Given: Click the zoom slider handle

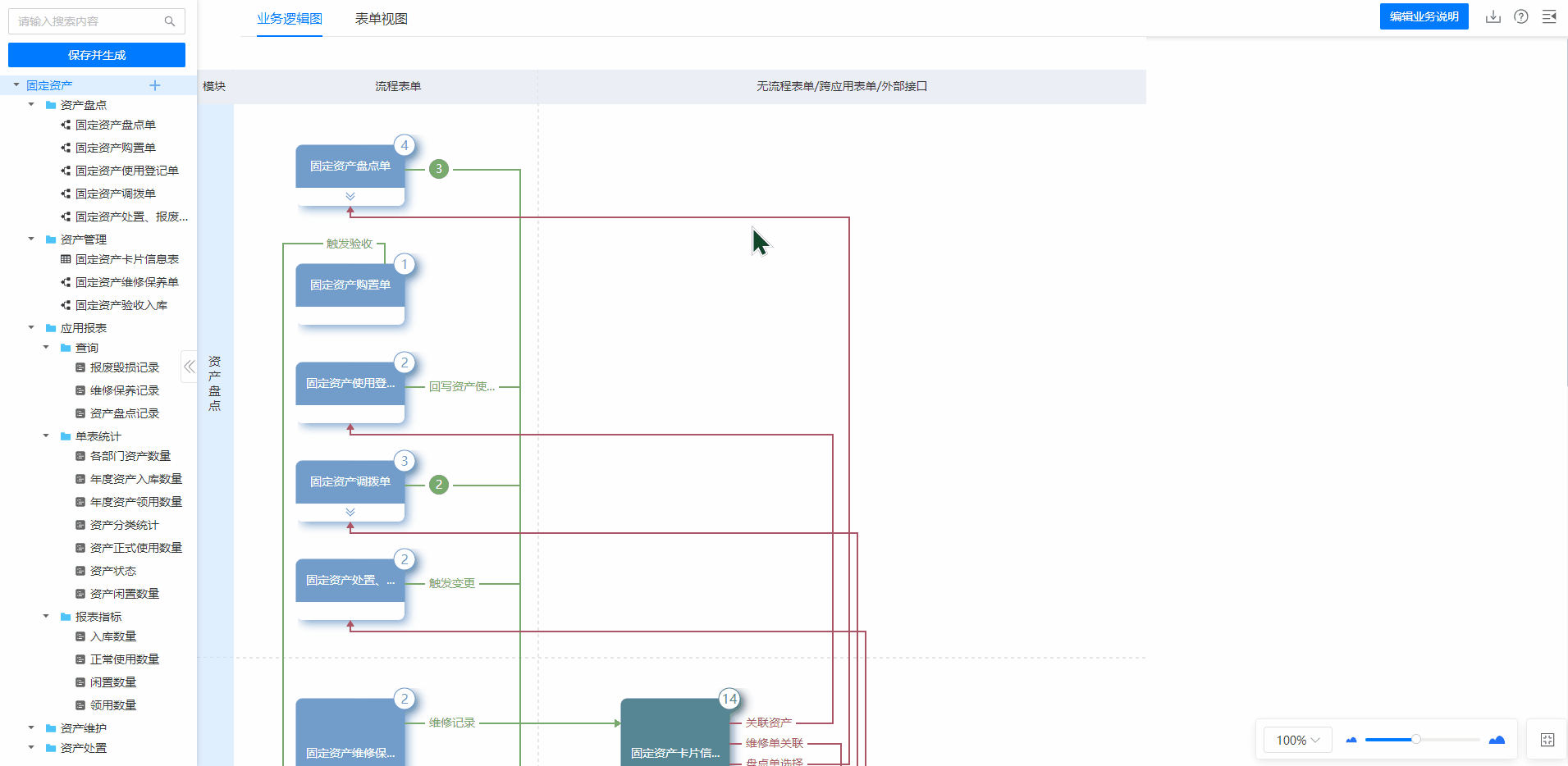Looking at the screenshot, I should (1416, 740).
